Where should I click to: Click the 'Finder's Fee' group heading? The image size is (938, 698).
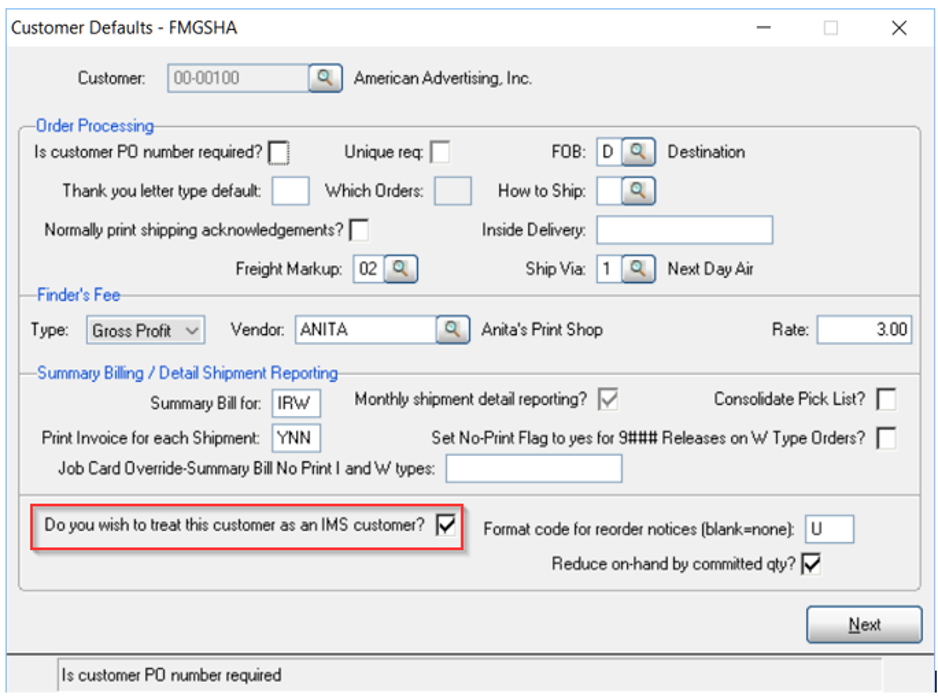coord(78,295)
